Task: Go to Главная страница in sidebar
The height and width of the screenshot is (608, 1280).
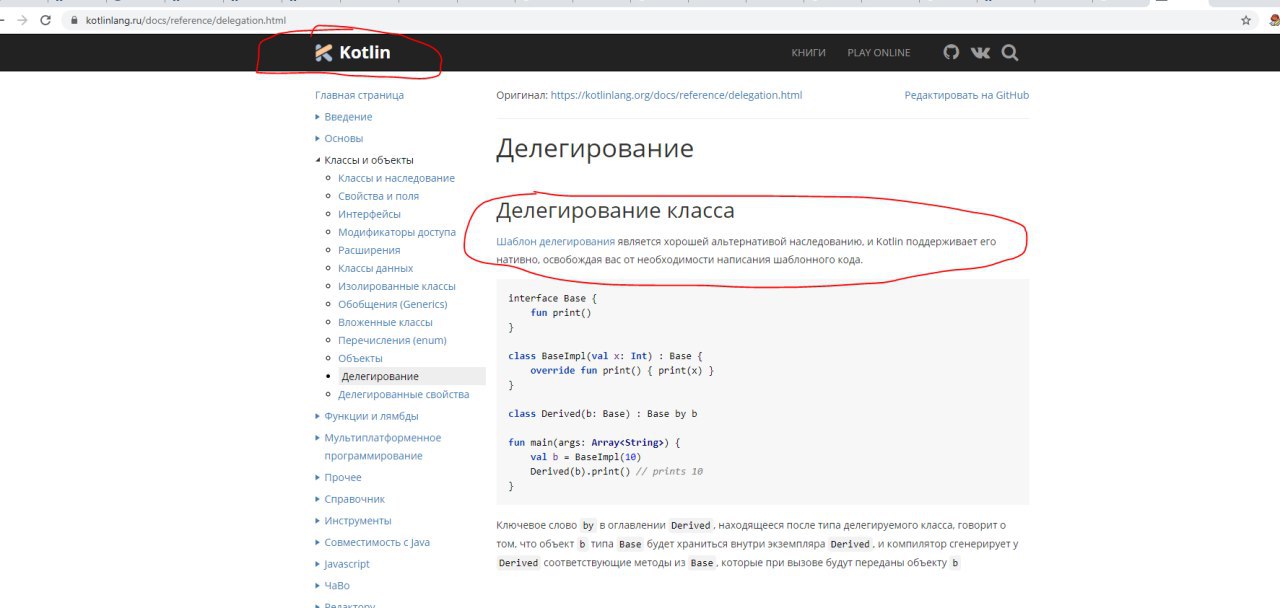Action: click(359, 95)
